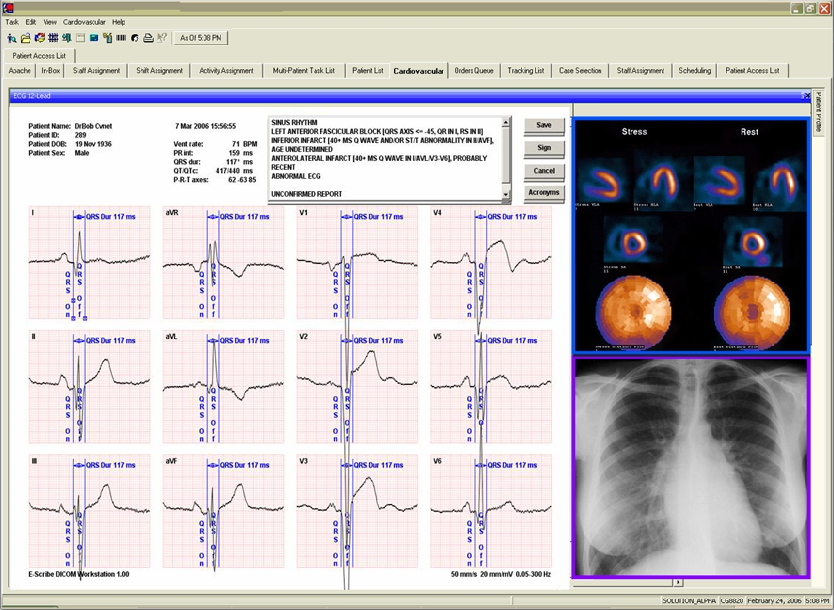The height and width of the screenshot is (610, 834).
Task: Refresh using the As Of 5:38 PM button
Action: [200, 38]
